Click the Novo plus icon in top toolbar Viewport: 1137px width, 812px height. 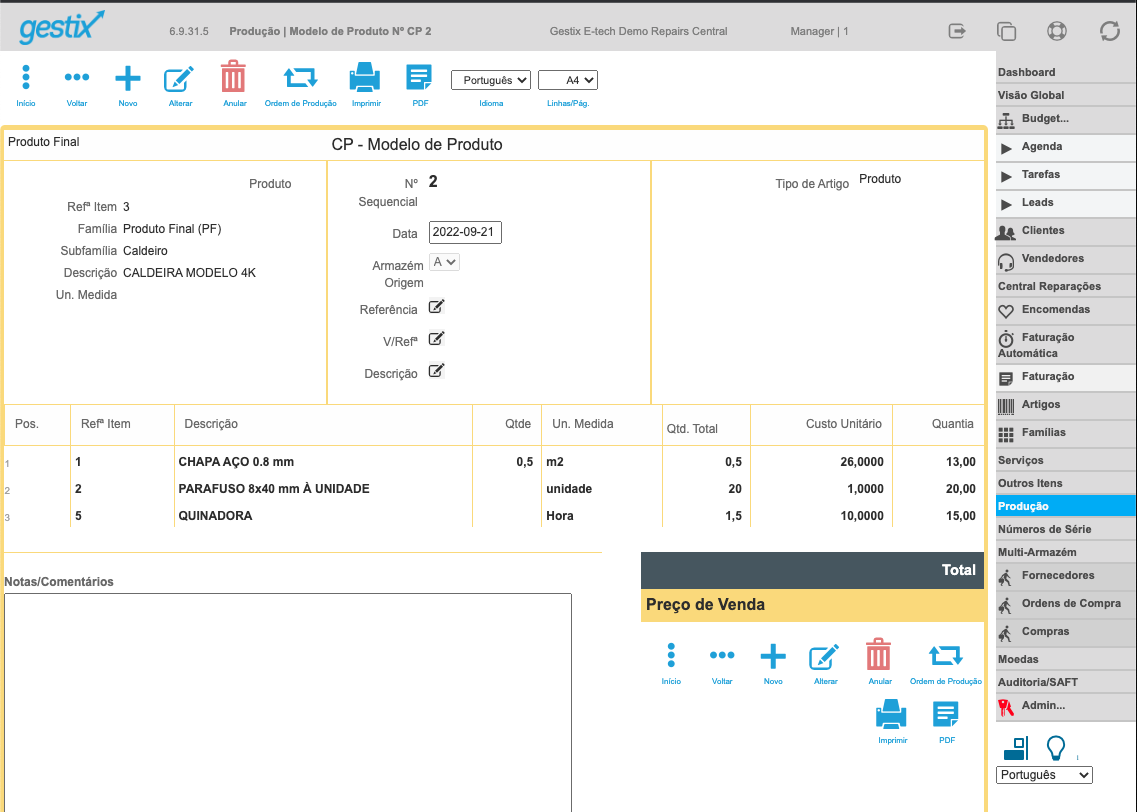point(128,78)
